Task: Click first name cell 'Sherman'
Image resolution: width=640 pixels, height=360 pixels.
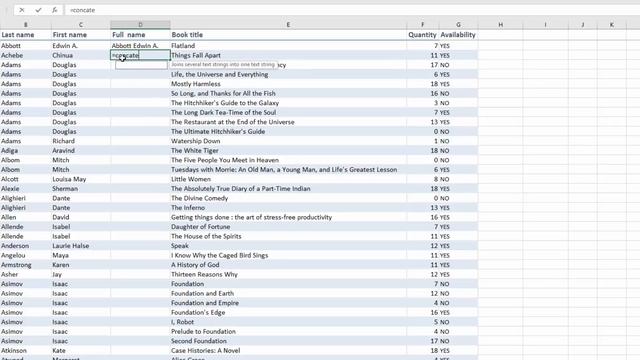Action: pos(81,189)
